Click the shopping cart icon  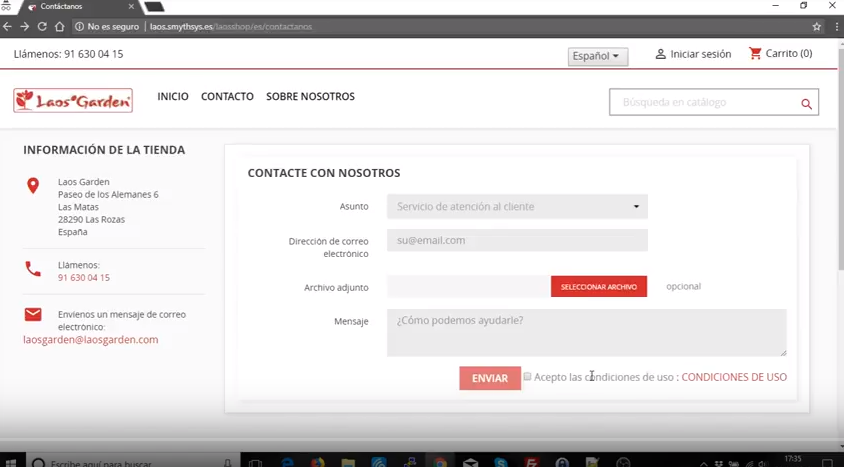[755, 54]
